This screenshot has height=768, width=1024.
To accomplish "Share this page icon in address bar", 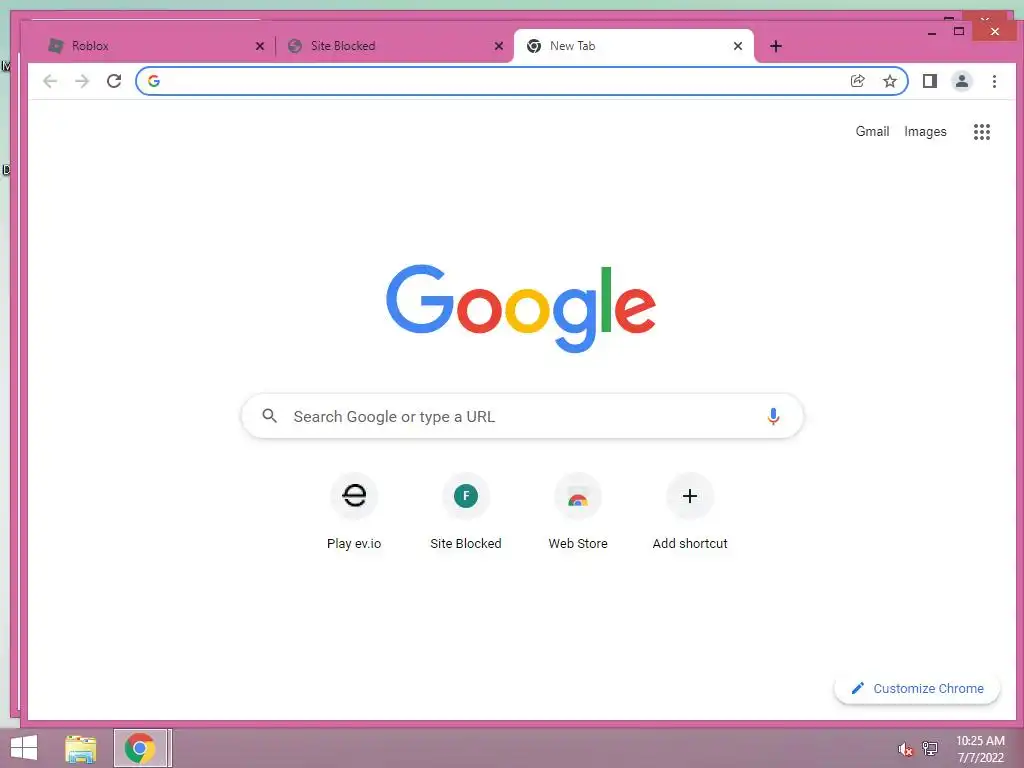I will (x=857, y=81).
